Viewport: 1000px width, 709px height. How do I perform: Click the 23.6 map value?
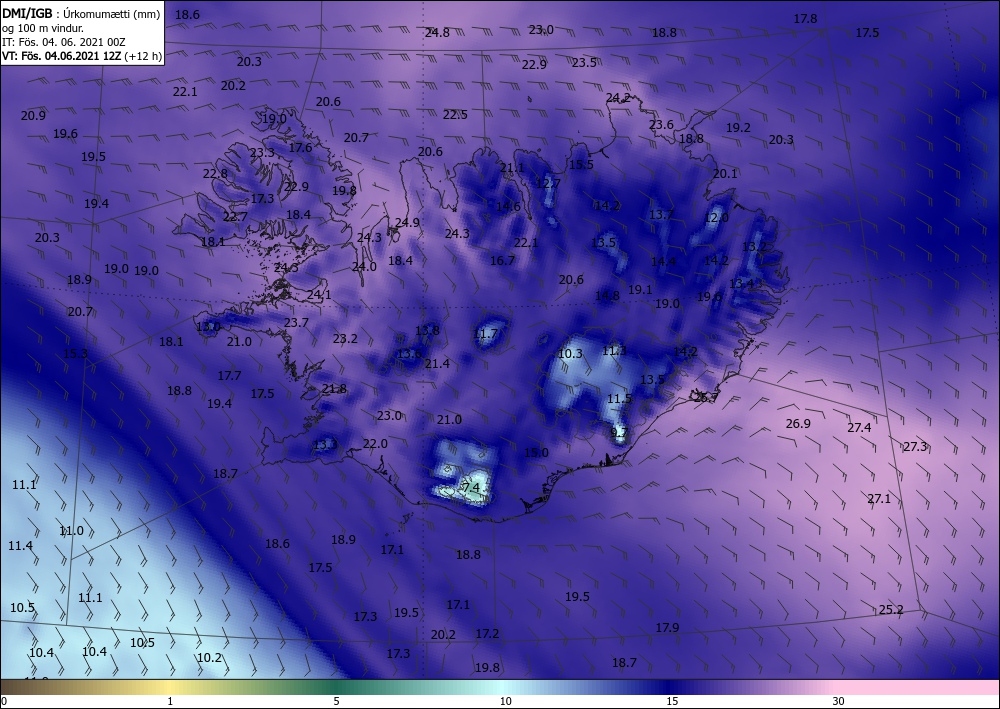tap(661, 124)
